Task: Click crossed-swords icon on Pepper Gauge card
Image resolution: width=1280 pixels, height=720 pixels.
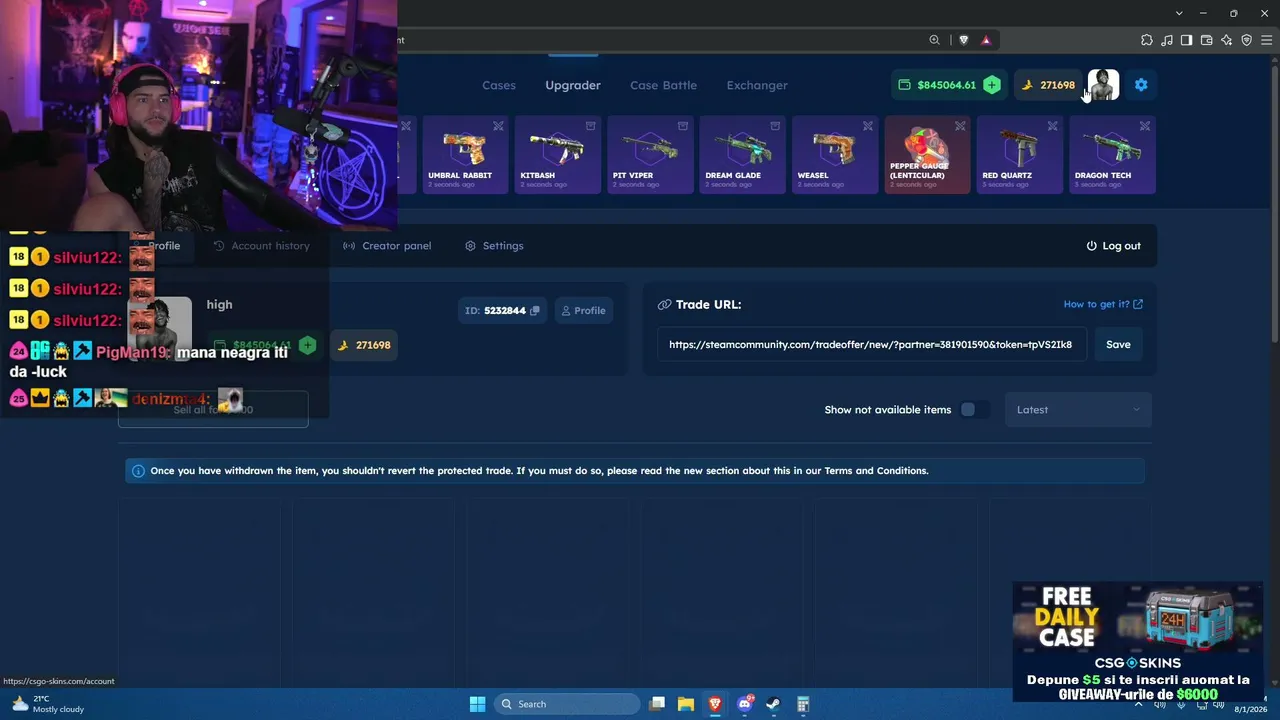Action: [960, 126]
